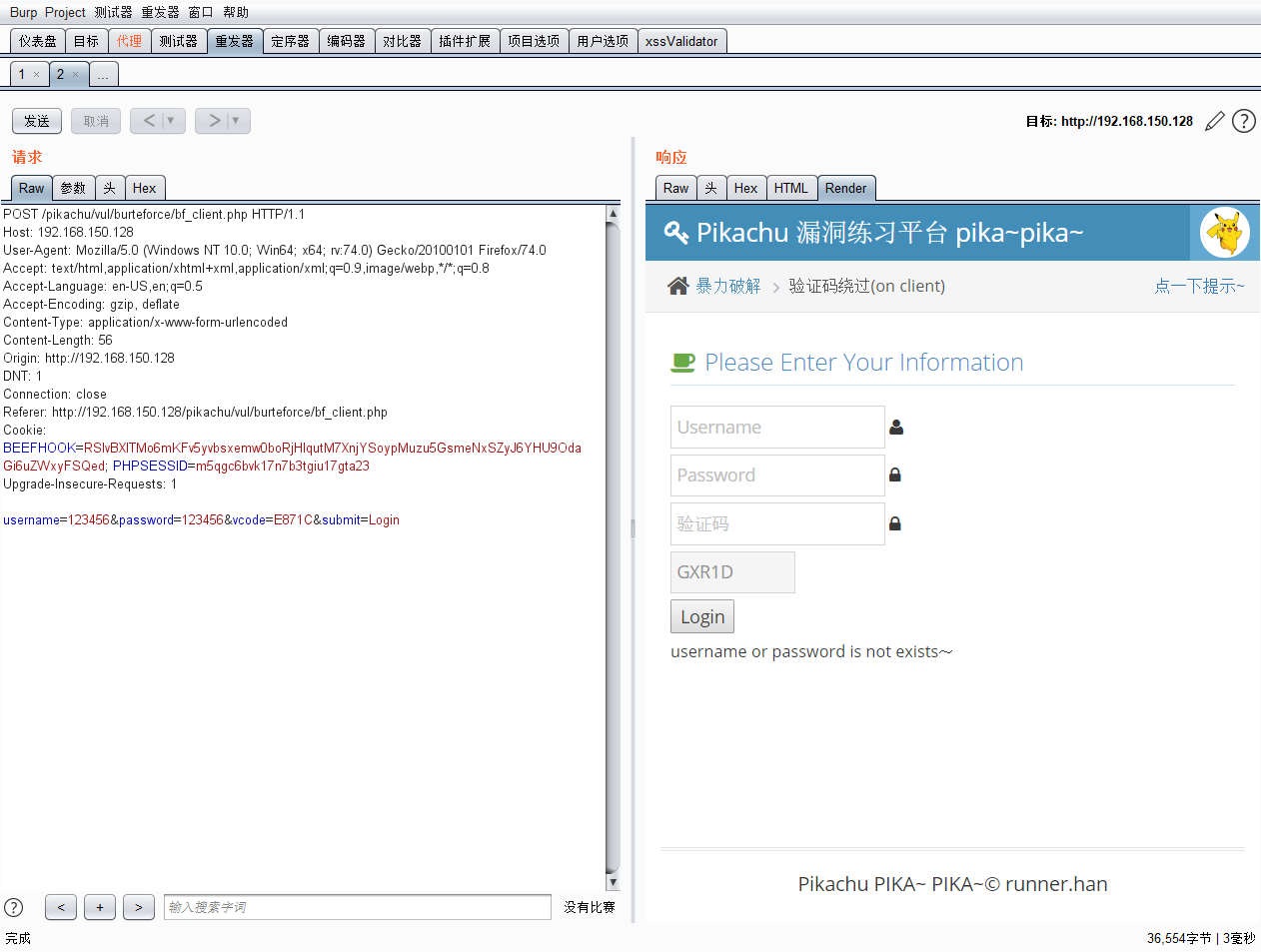The height and width of the screenshot is (952, 1261).
Task: Switch to the 目标 tab
Action: pos(86,41)
